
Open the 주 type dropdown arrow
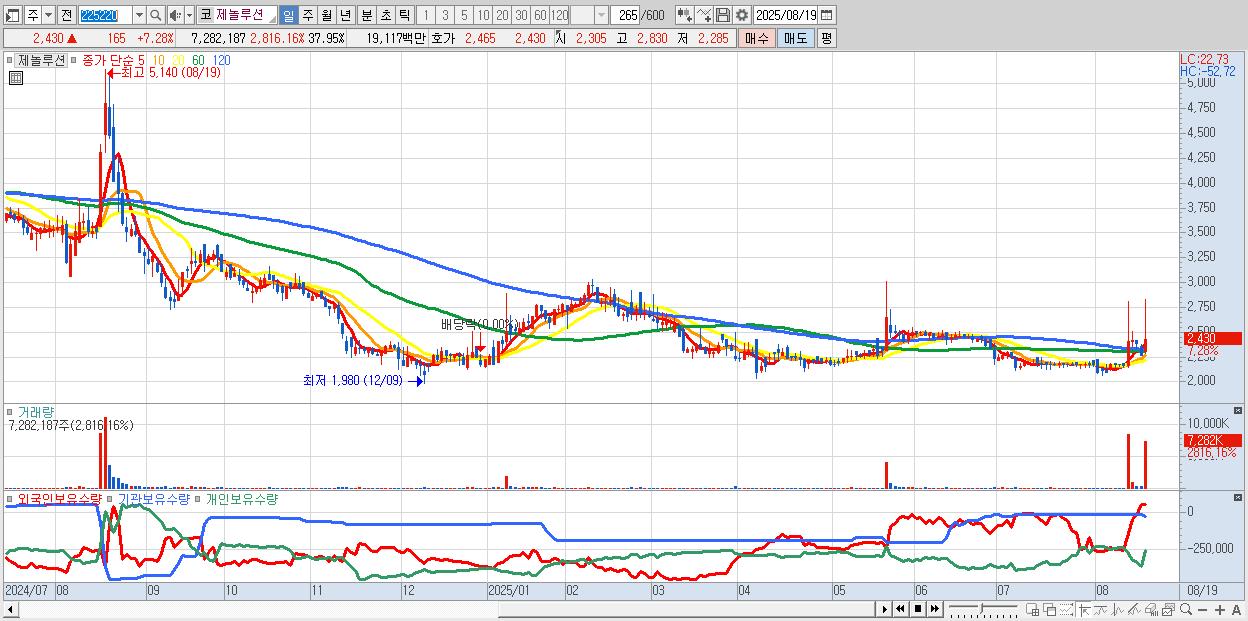click(x=48, y=15)
